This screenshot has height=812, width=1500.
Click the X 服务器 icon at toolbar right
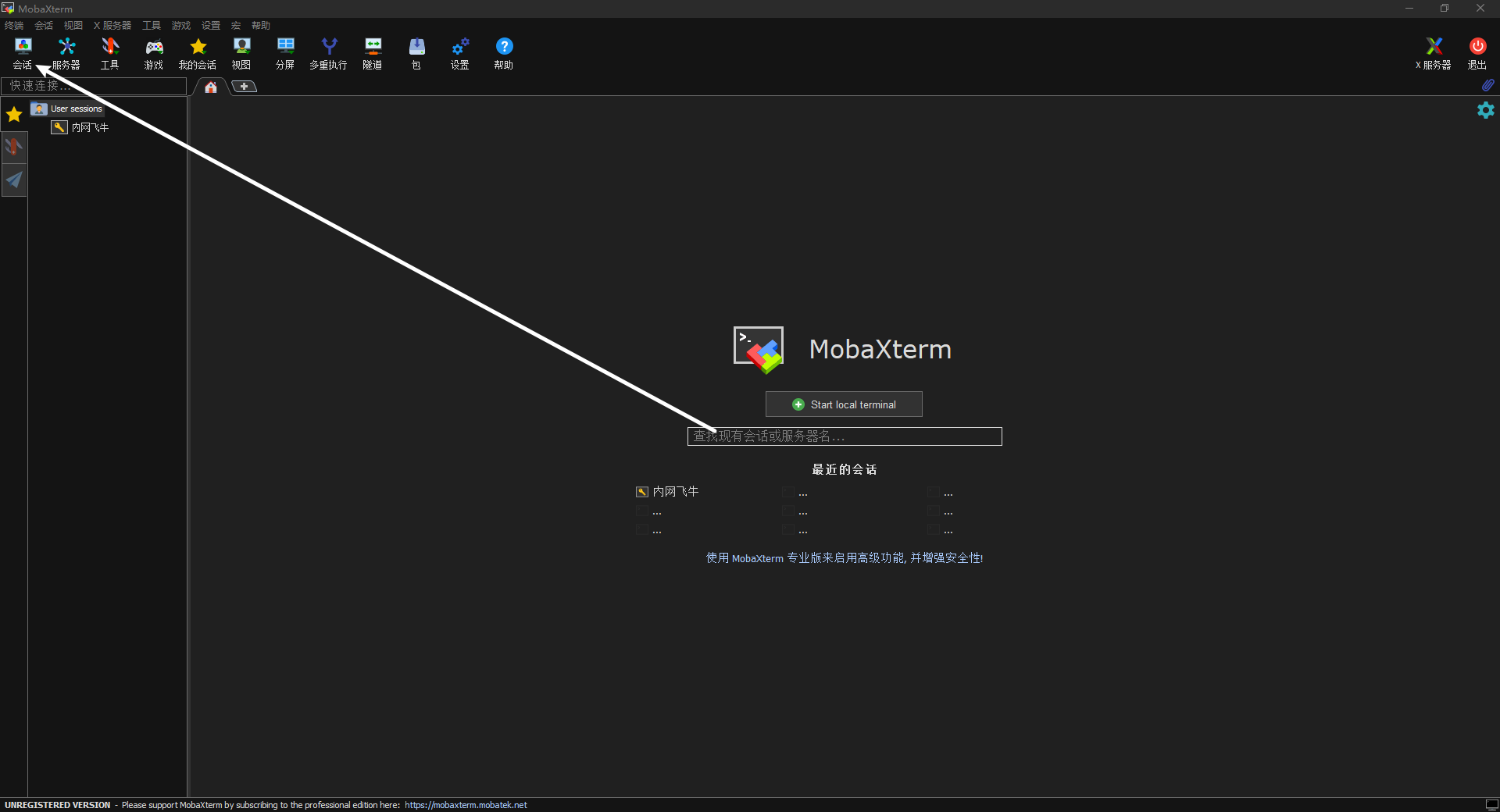pos(1434,53)
